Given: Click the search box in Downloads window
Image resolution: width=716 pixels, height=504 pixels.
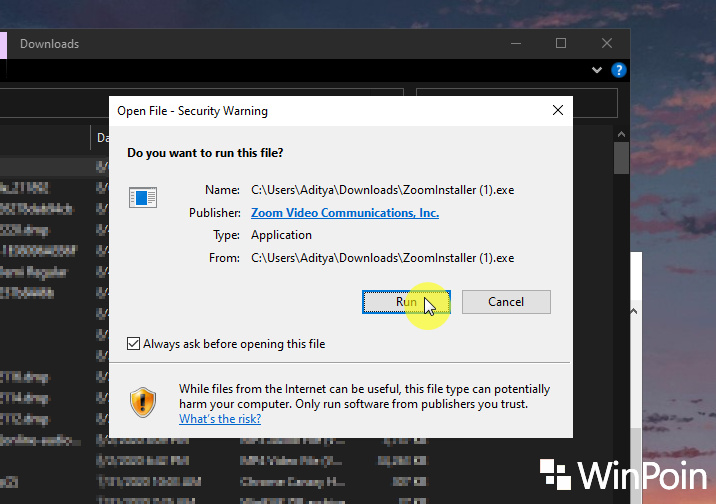Looking at the screenshot, I should [x=517, y=103].
